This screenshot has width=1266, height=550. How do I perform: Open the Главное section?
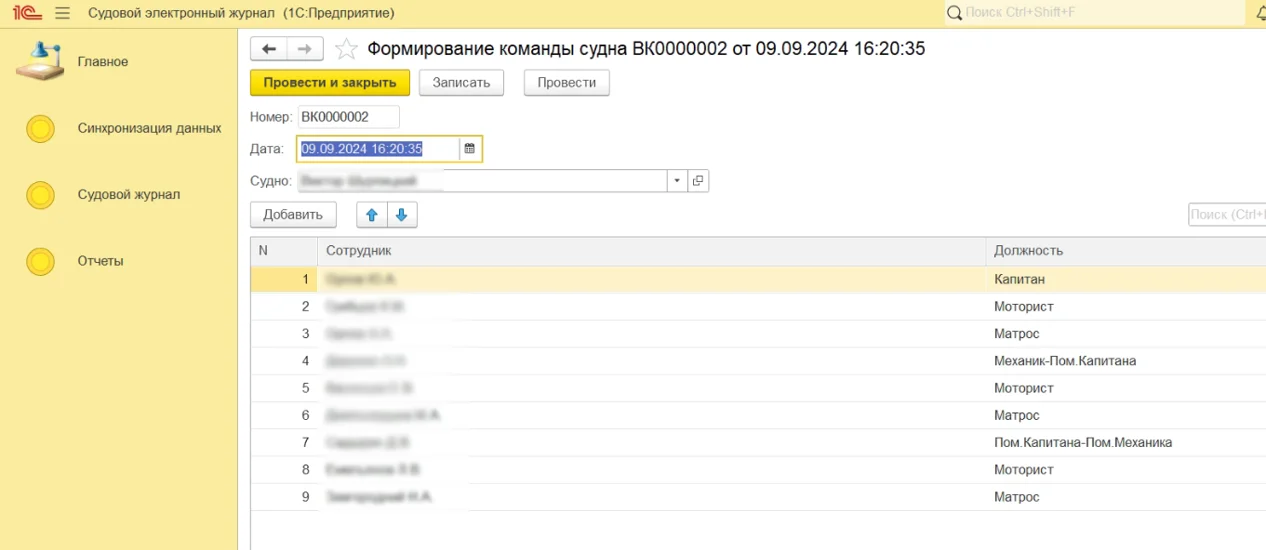click(x=102, y=62)
